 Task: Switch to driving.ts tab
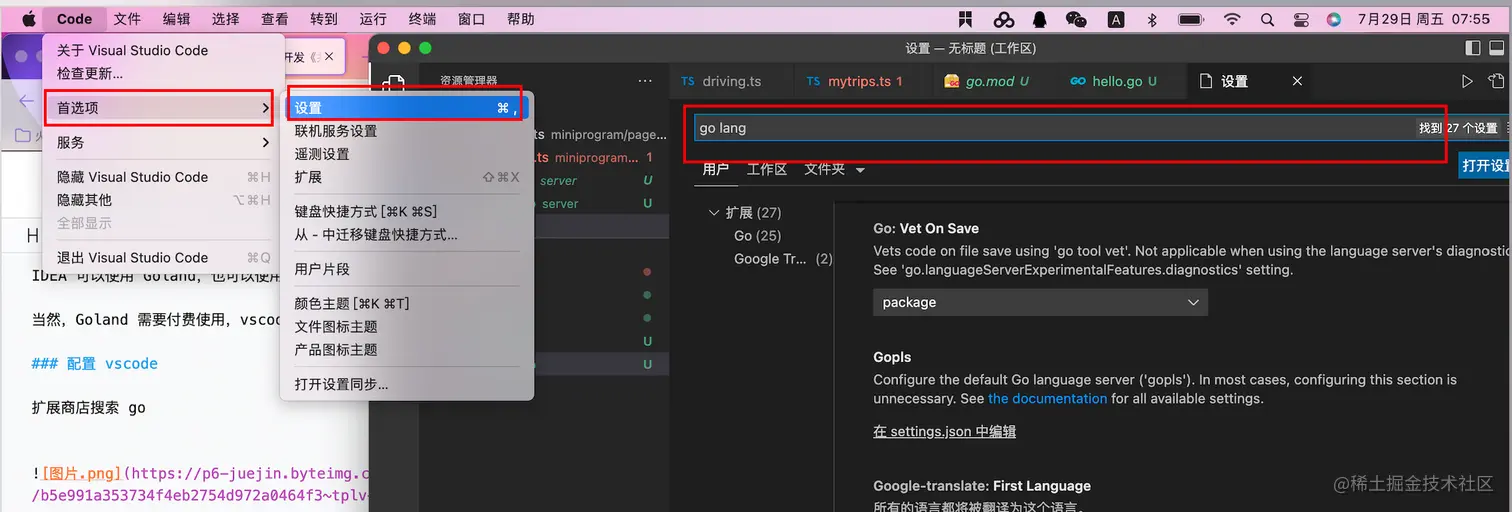[x=731, y=81]
